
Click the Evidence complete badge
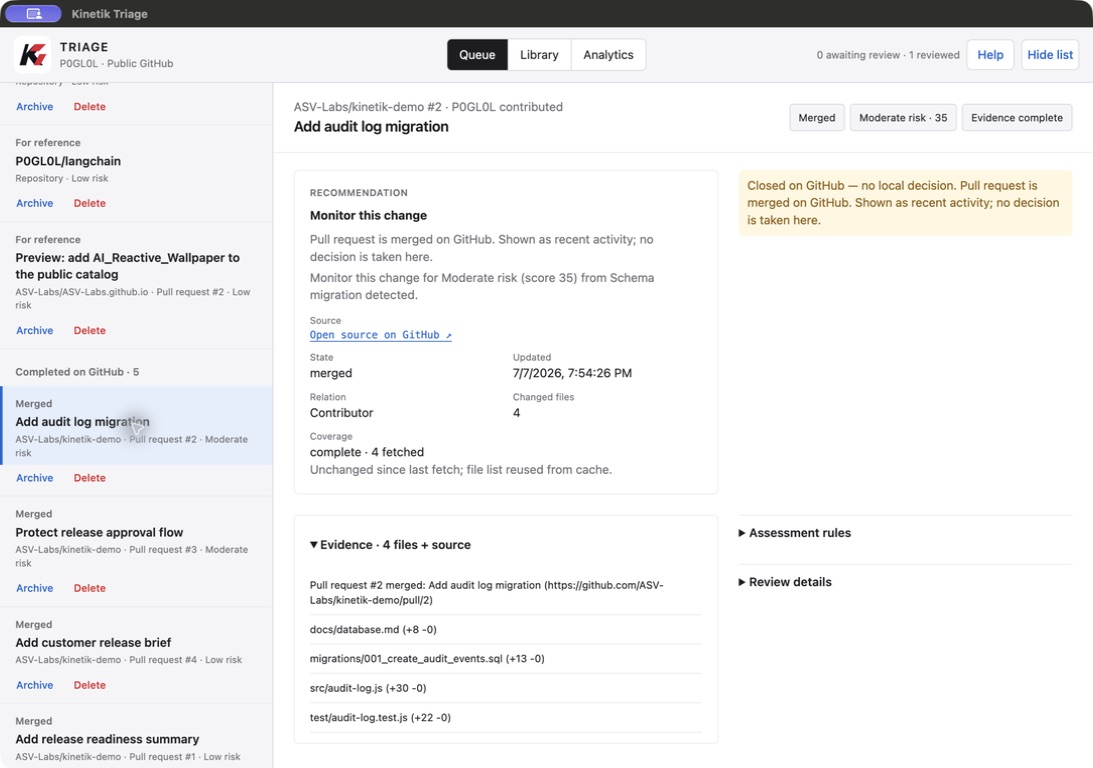1016,118
